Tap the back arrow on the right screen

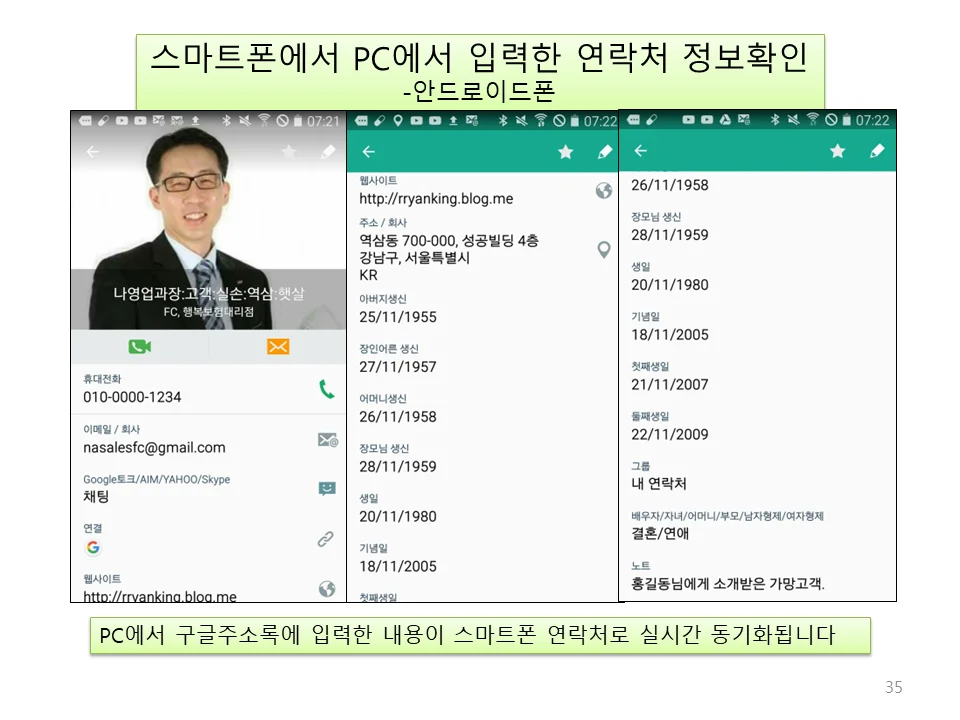coord(641,150)
